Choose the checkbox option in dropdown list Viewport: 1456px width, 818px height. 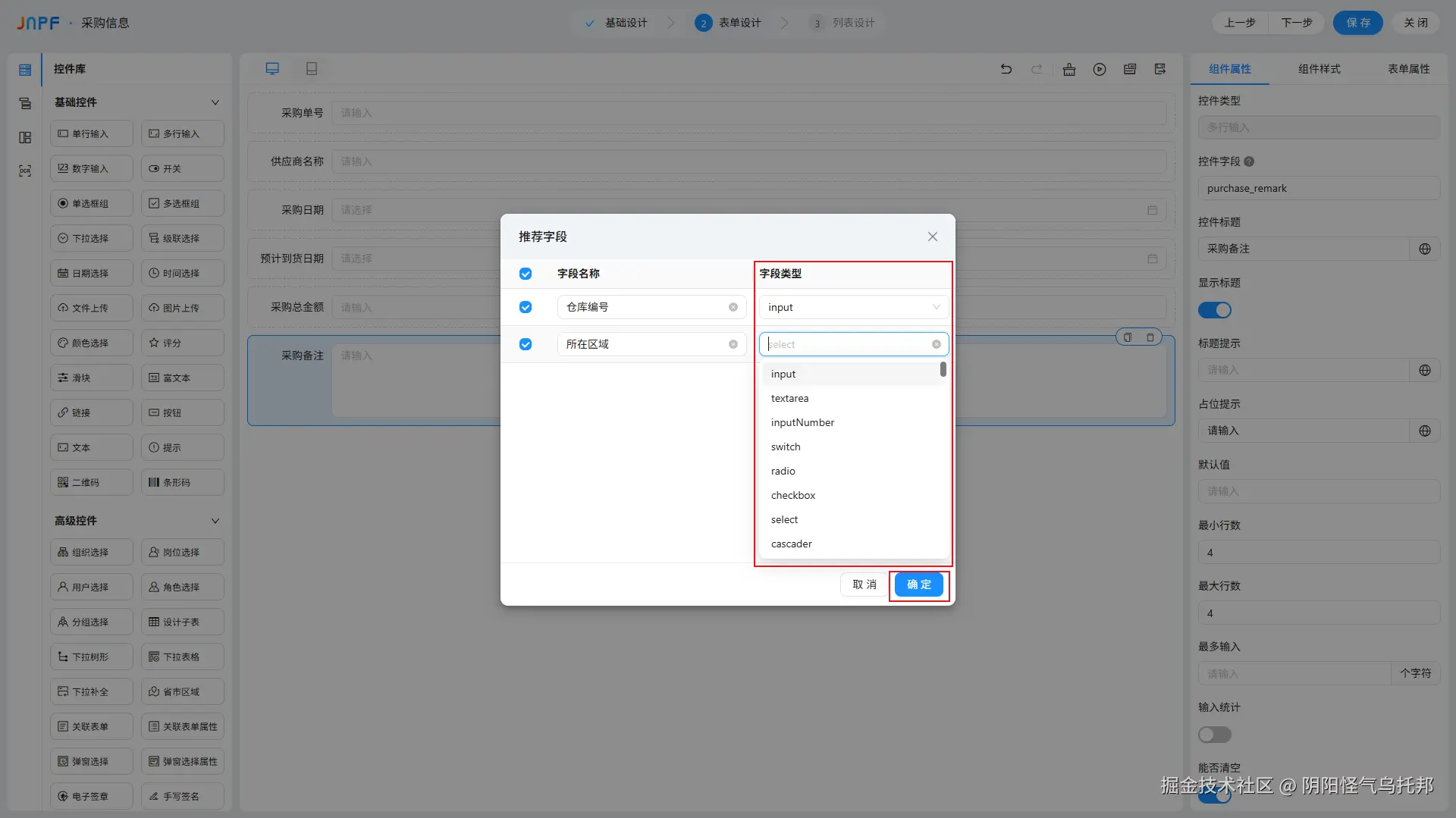[x=852, y=495]
